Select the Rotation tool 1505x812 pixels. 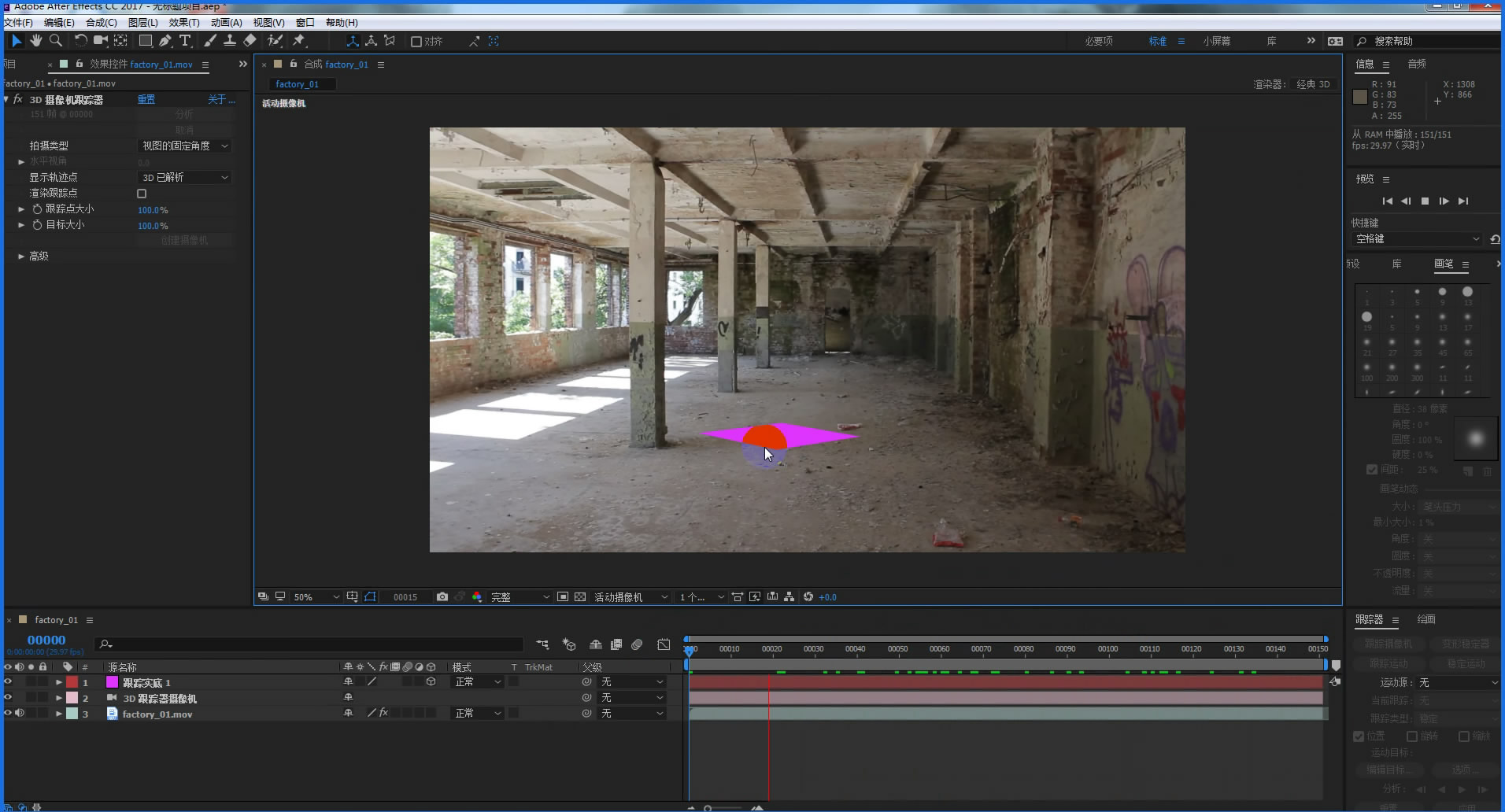click(80, 41)
